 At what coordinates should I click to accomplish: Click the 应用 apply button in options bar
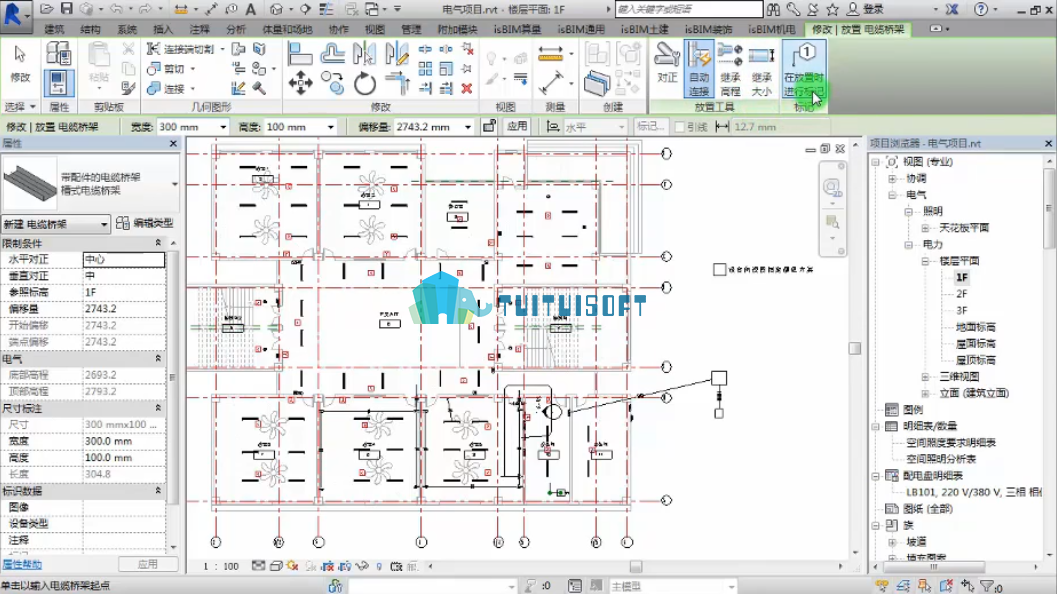517,126
